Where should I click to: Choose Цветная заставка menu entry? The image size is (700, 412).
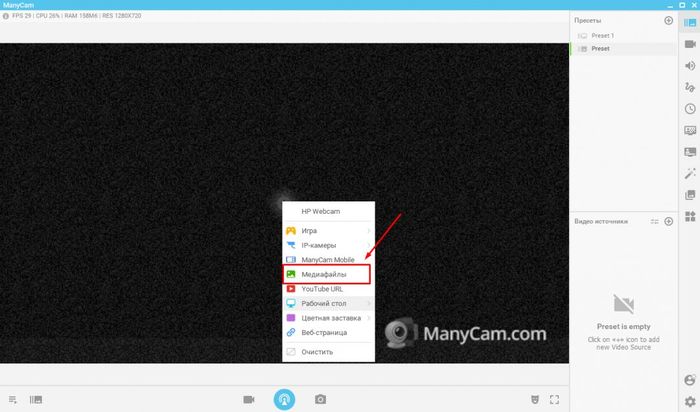click(329, 318)
